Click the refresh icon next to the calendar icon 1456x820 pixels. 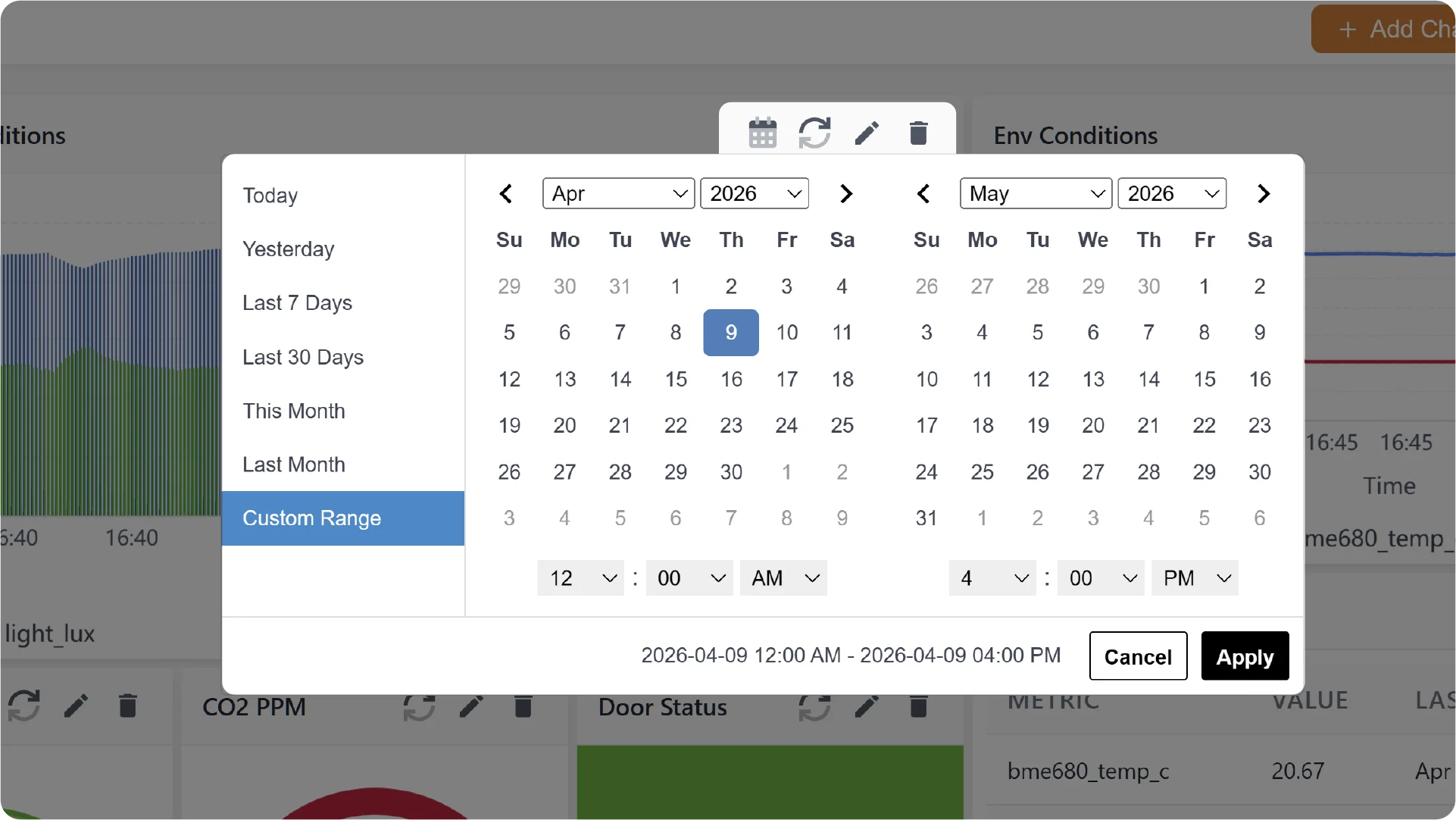(x=814, y=133)
